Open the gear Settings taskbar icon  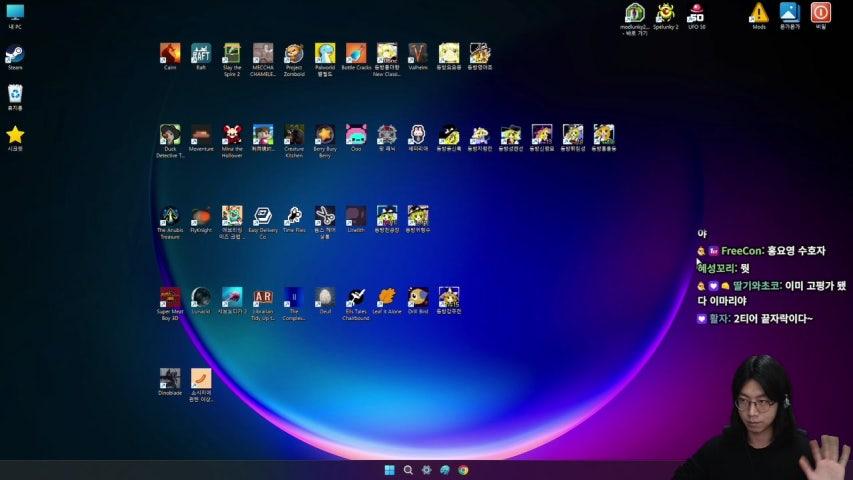(426, 470)
